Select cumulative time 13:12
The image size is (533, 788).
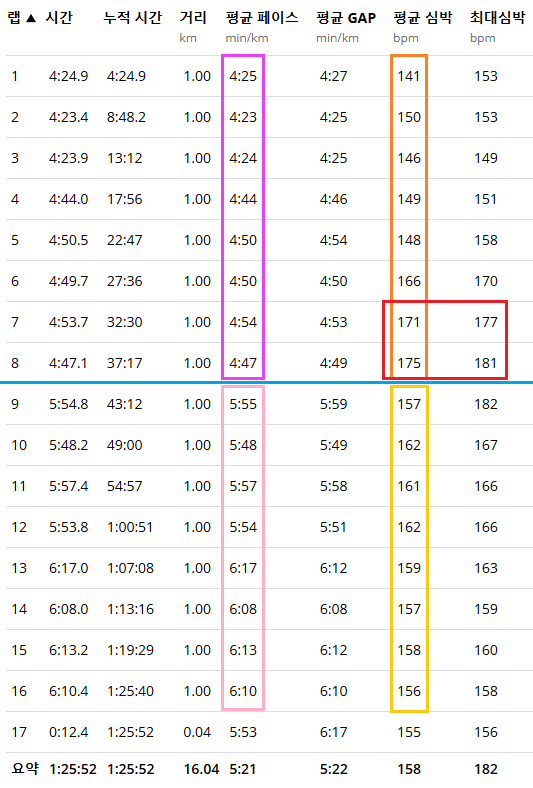(x=125, y=158)
